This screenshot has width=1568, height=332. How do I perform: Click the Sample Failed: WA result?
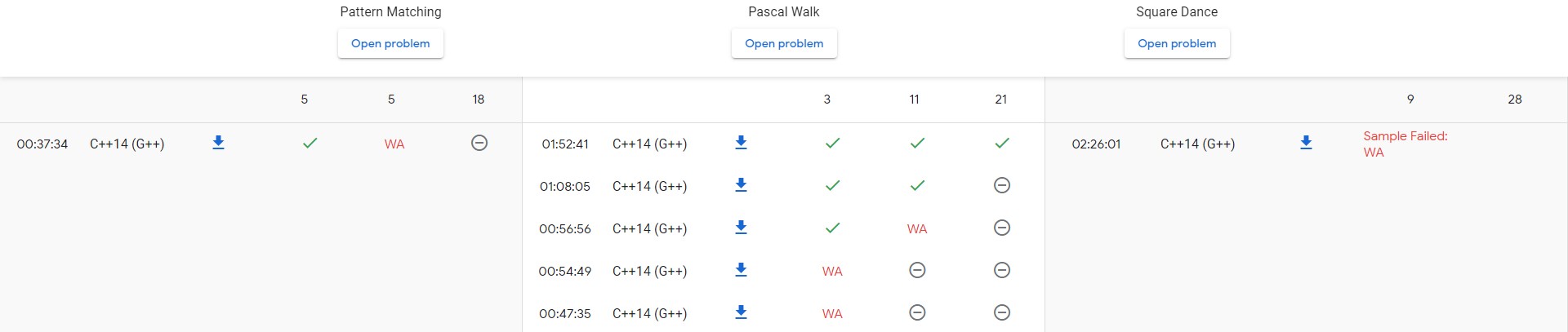(x=1405, y=144)
